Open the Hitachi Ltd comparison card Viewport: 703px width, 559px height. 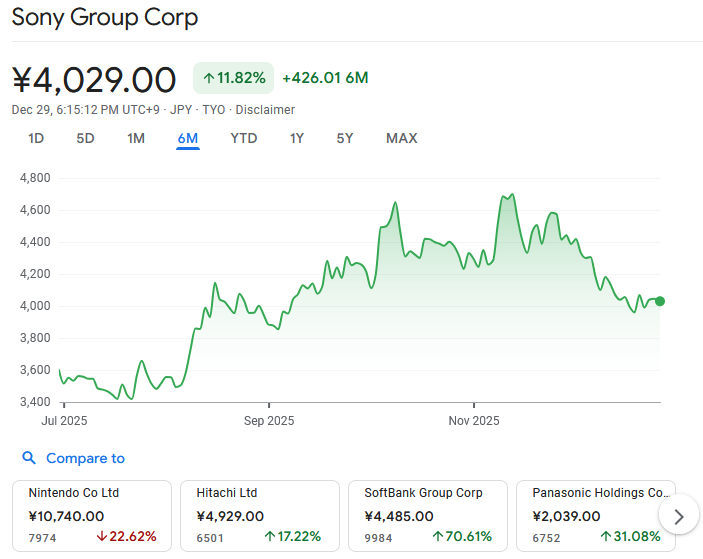[x=260, y=516]
